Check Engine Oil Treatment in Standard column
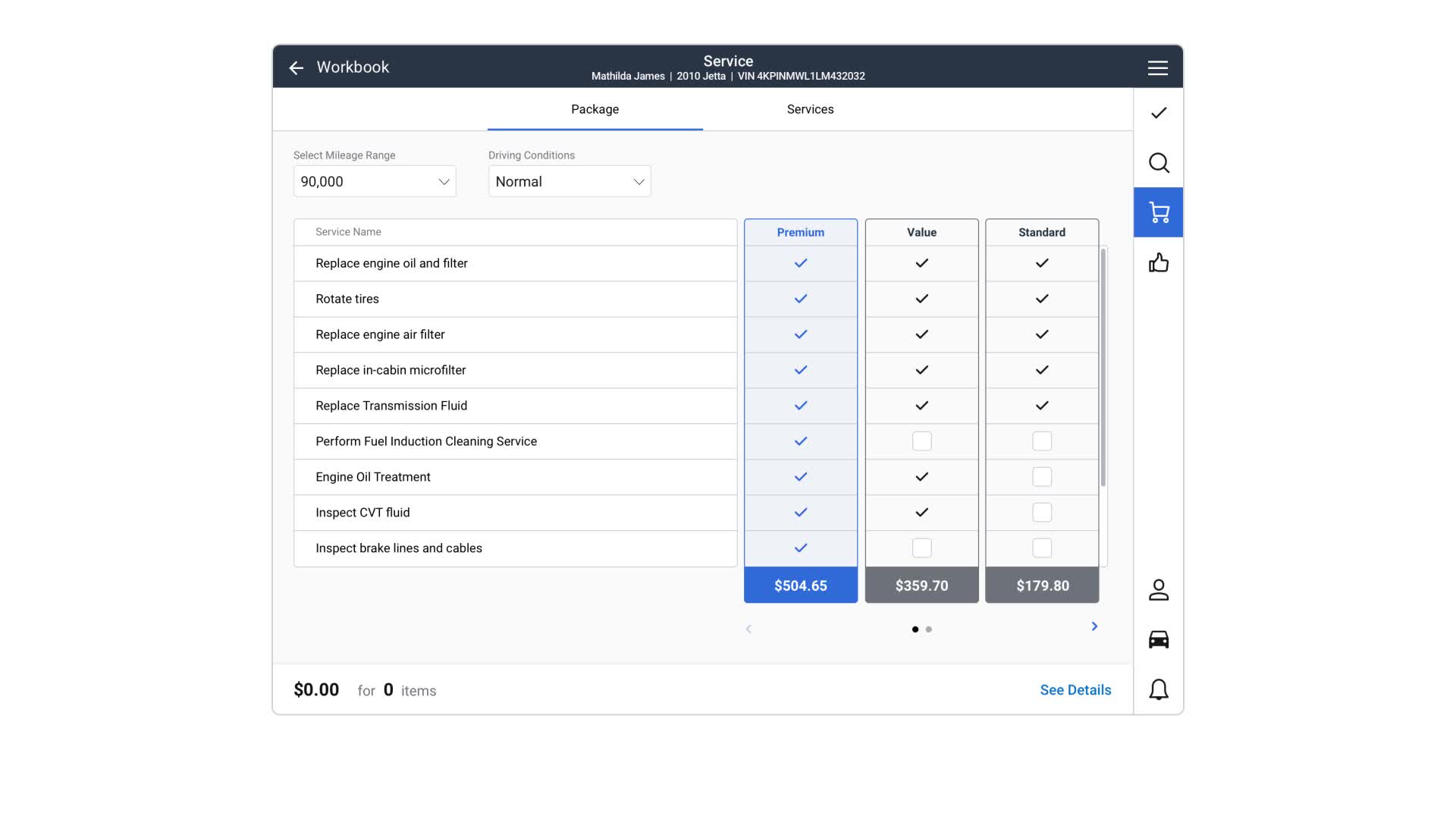 click(x=1042, y=477)
